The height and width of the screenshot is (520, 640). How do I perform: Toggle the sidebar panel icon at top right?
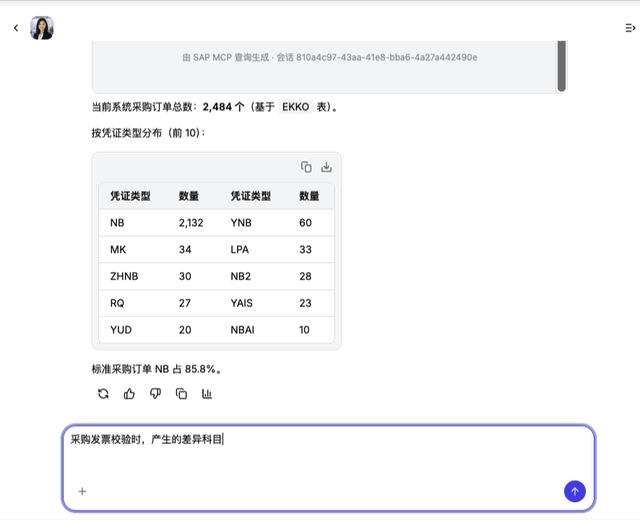pos(630,28)
